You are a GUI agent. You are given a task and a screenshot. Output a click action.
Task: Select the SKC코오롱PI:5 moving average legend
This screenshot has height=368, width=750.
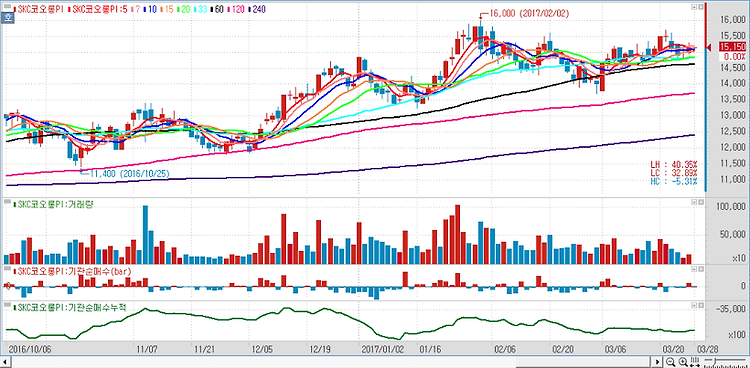coord(98,9)
